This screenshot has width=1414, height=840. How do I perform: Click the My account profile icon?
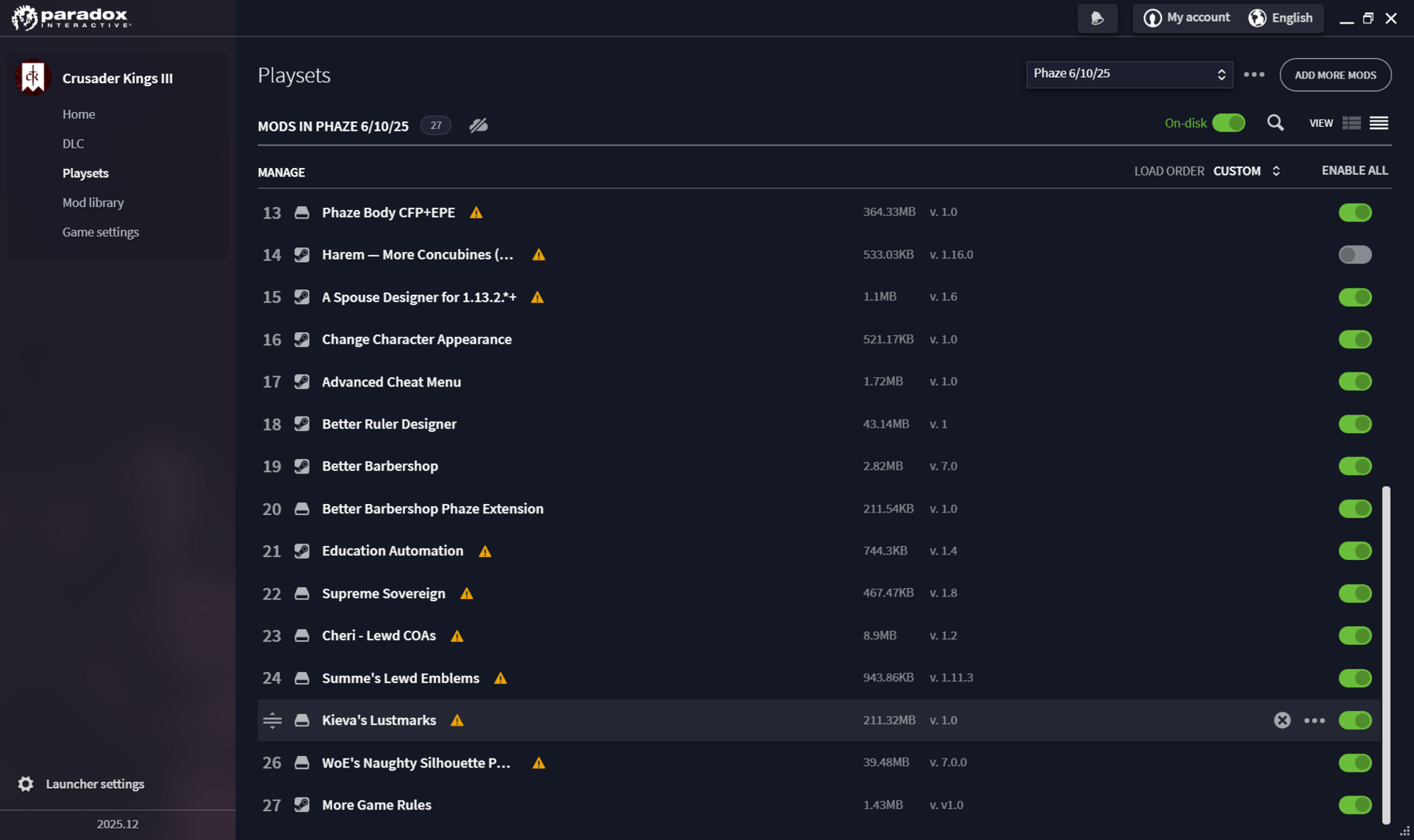click(x=1153, y=18)
